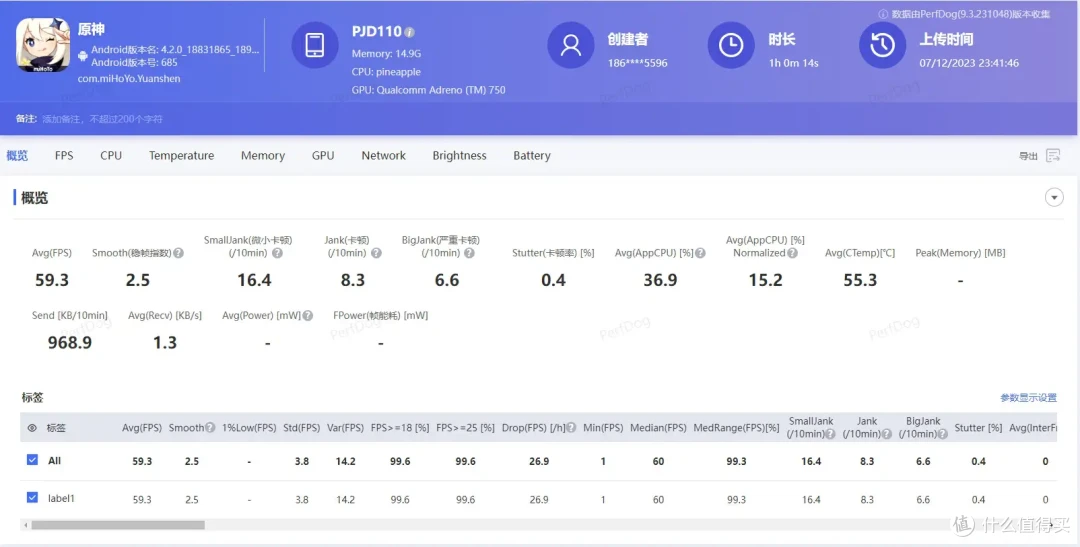The image size is (1080, 547).
Task: Click the MedRange(FPS)[%] column header
Action: point(736,428)
